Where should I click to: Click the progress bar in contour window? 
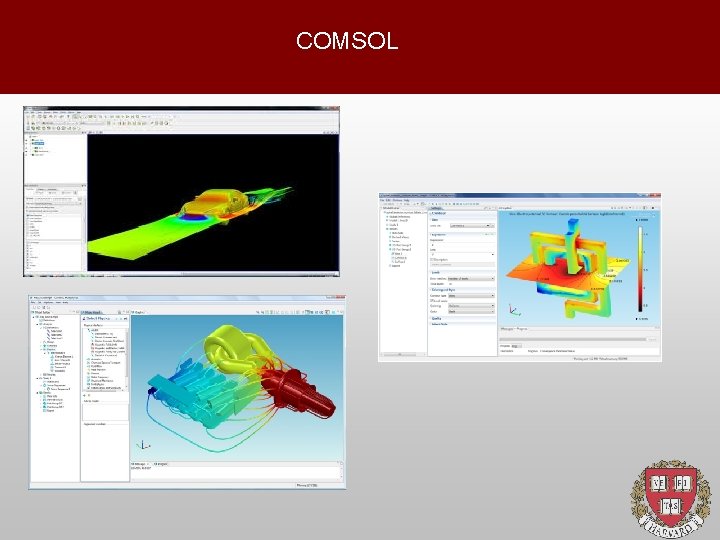click(573, 339)
